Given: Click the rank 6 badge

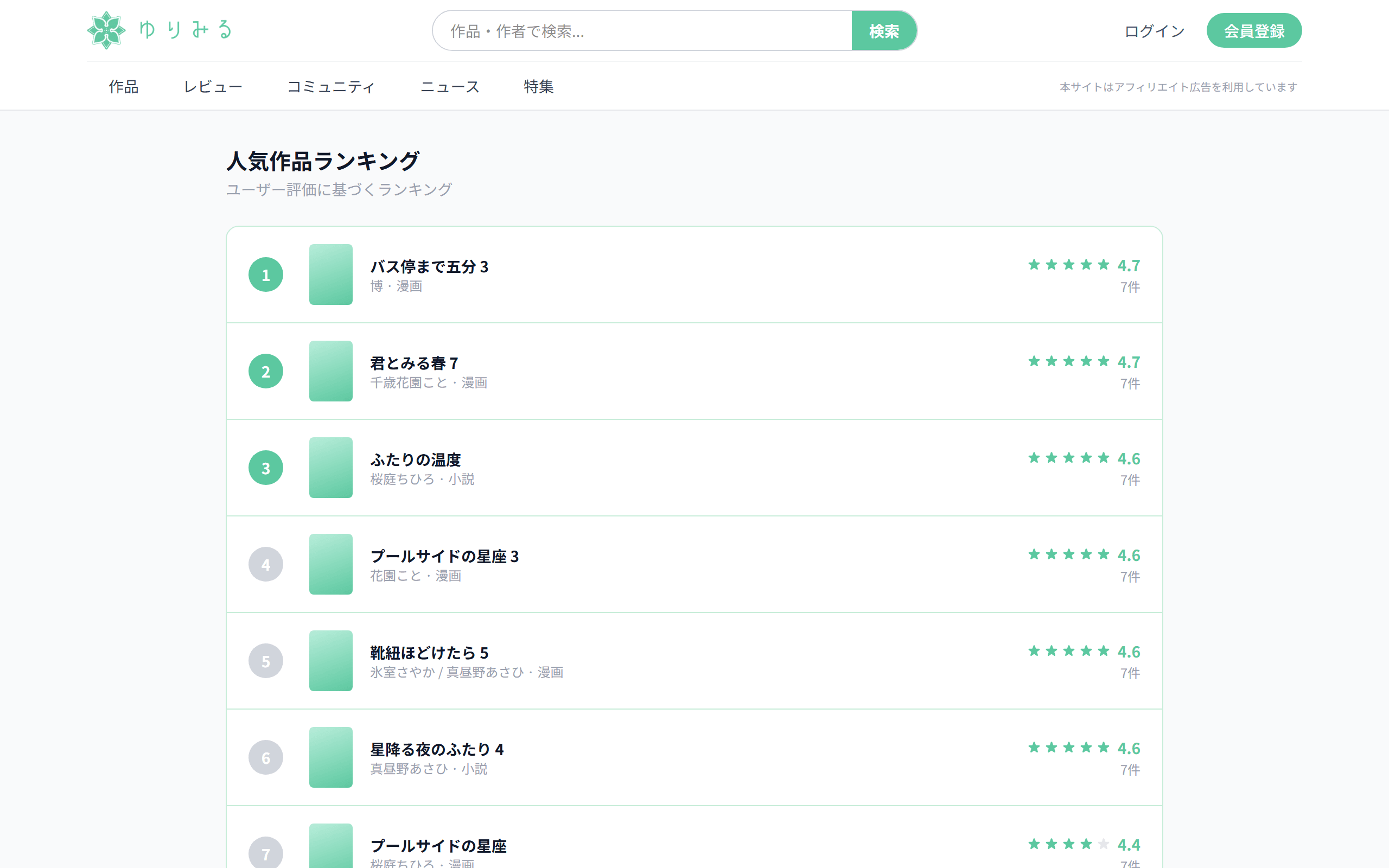Looking at the screenshot, I should pos(266,758).
